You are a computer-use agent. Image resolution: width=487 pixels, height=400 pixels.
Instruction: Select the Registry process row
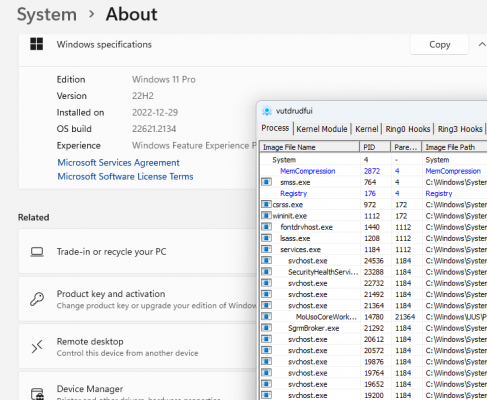pos(373,193)
